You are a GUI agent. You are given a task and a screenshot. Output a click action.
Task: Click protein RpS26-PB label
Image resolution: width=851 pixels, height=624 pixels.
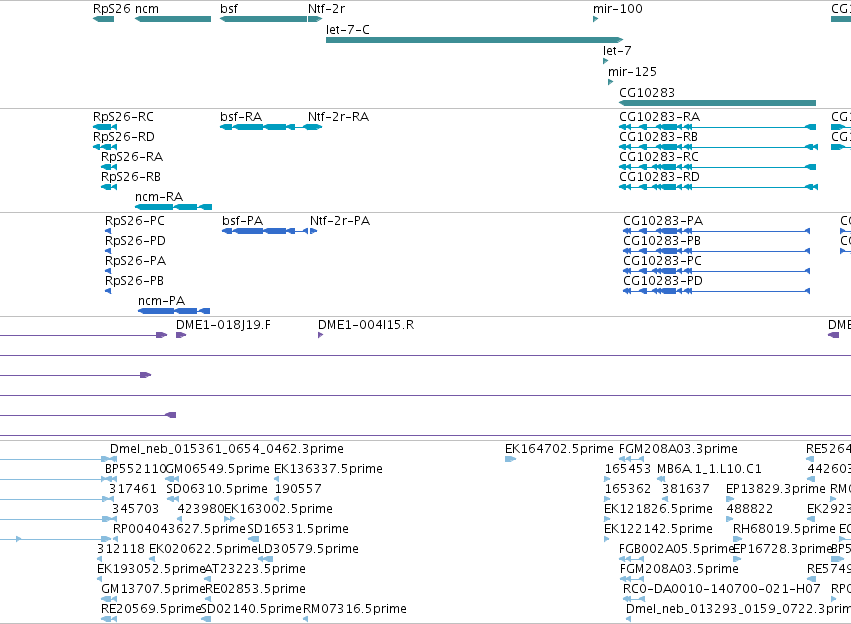[x=134, y=281]
